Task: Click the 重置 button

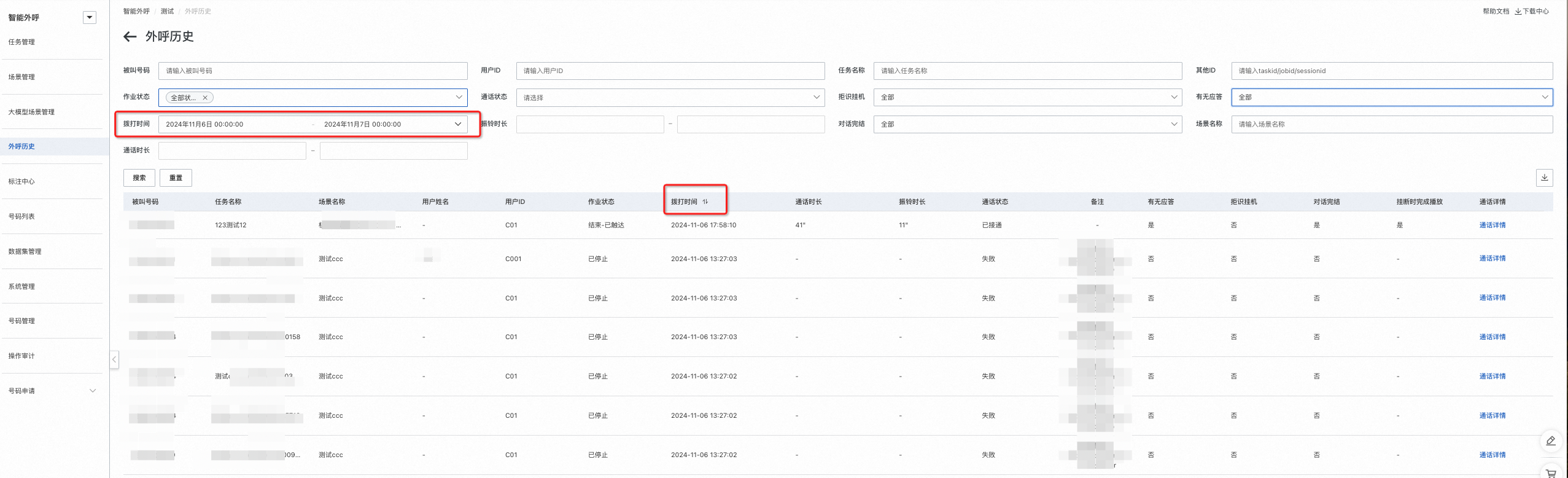Action: click(x=176, y=178)
